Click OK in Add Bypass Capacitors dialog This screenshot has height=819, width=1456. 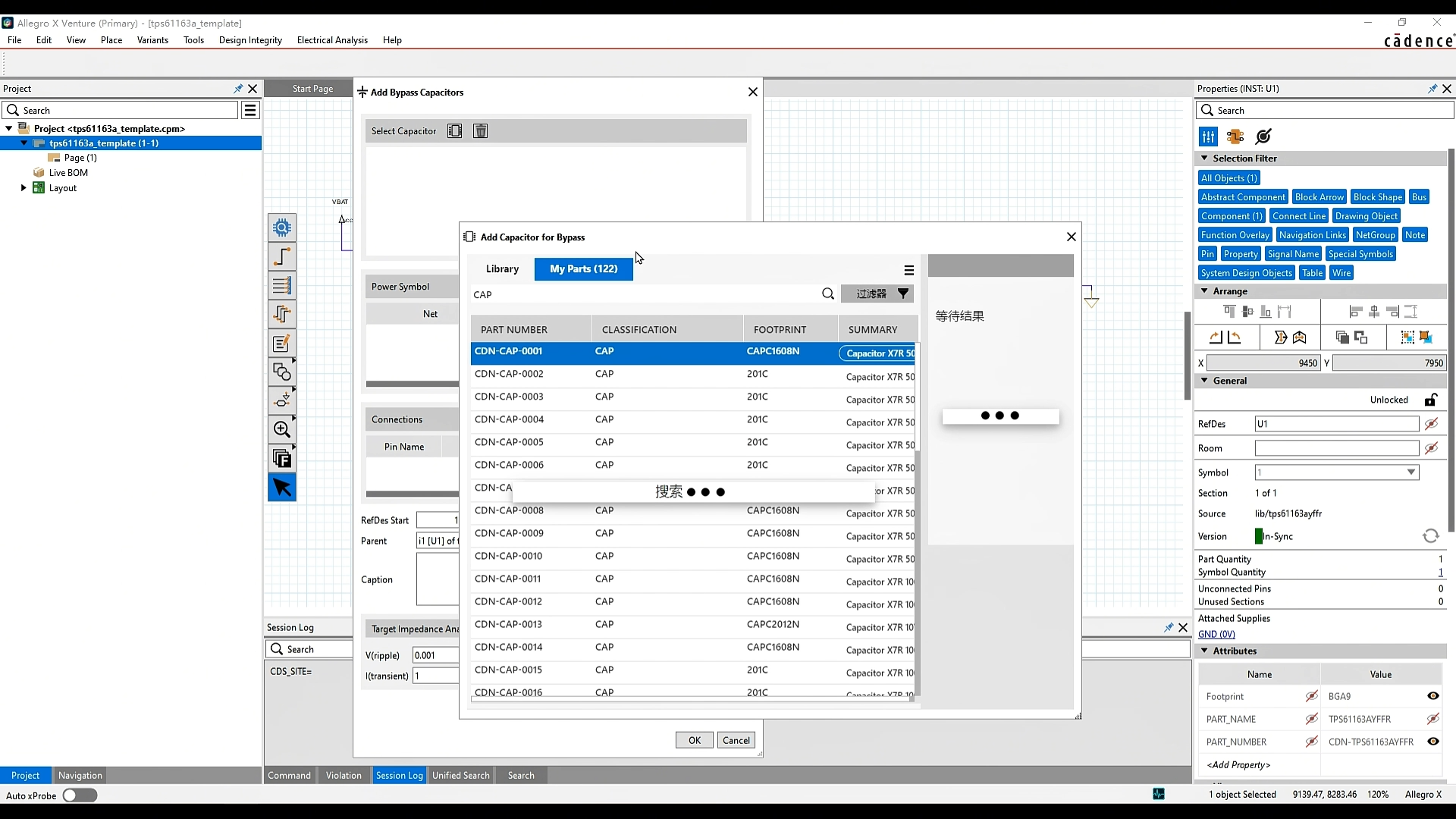695,740
